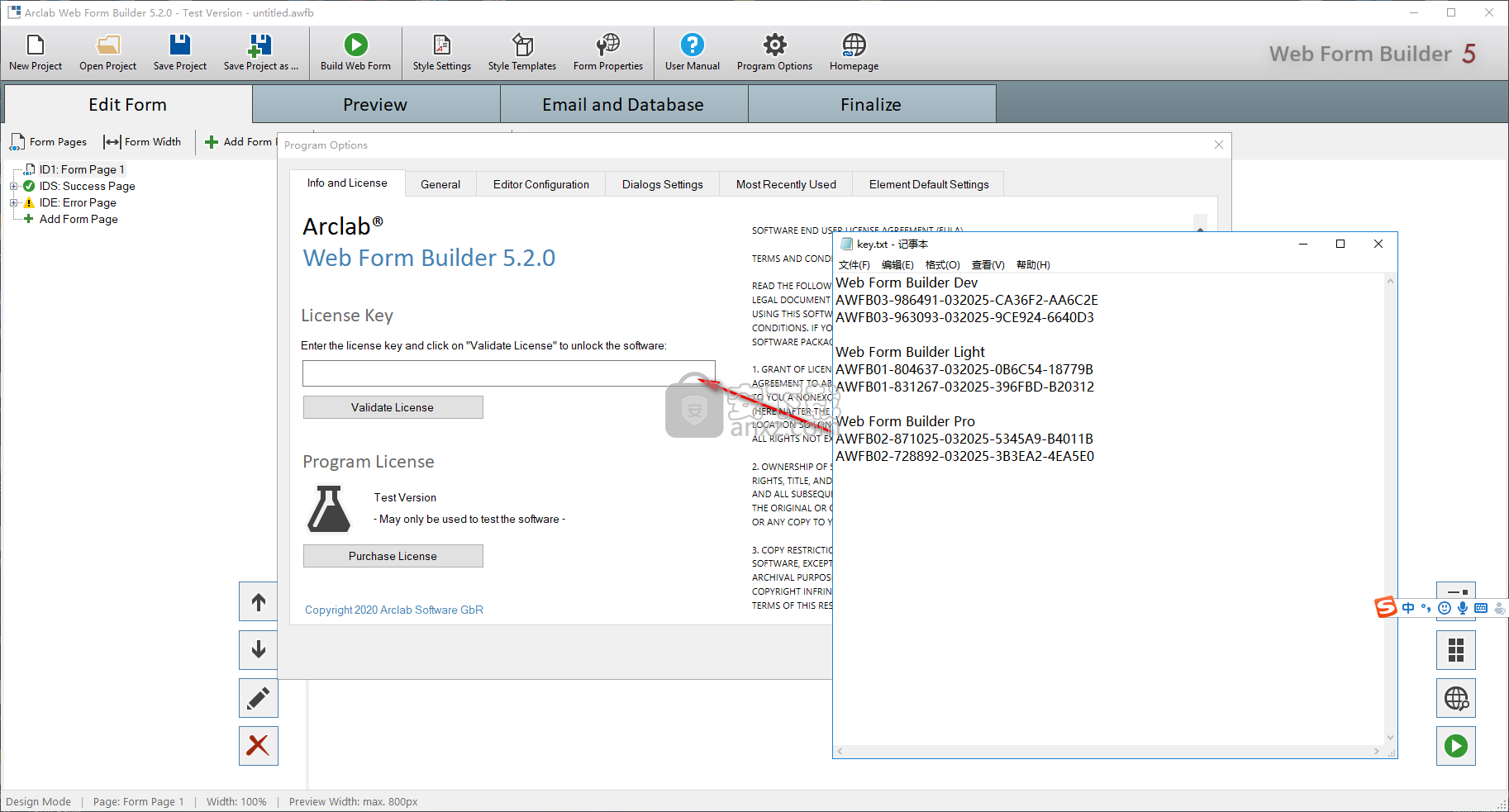Delete element with the red X button

[259, 746]
